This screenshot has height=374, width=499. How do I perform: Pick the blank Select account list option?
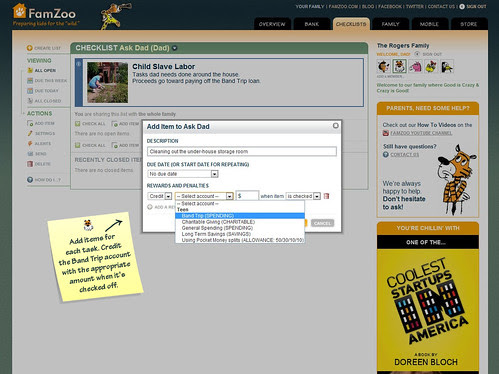click(x=240, y=203)
